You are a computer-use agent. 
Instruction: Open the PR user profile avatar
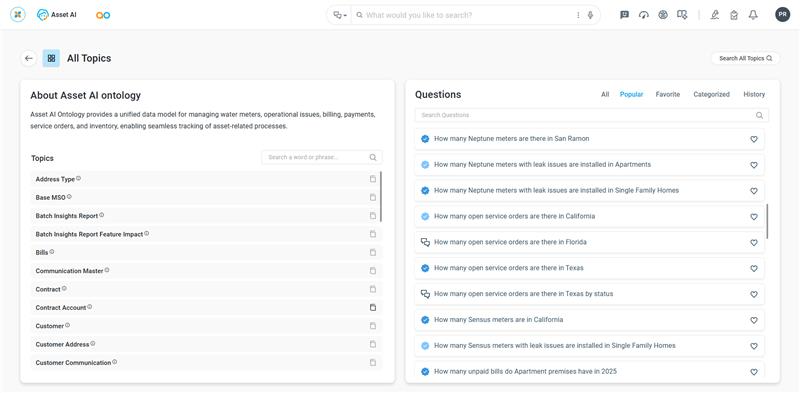tap(782, 15)
